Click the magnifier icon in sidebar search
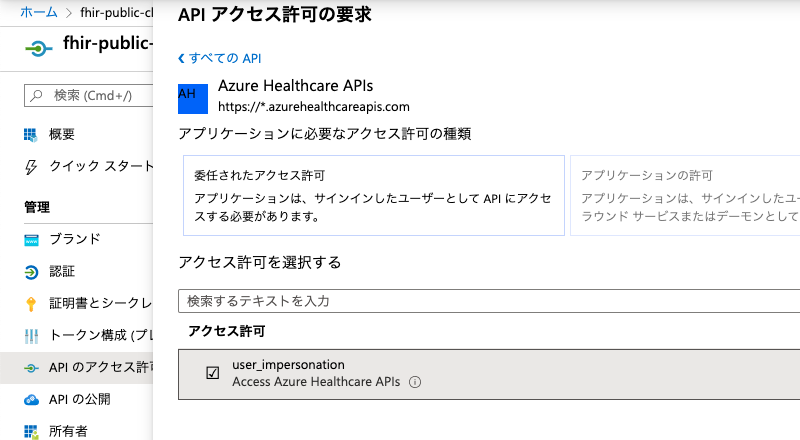800x440 pixels. (36, 95)
